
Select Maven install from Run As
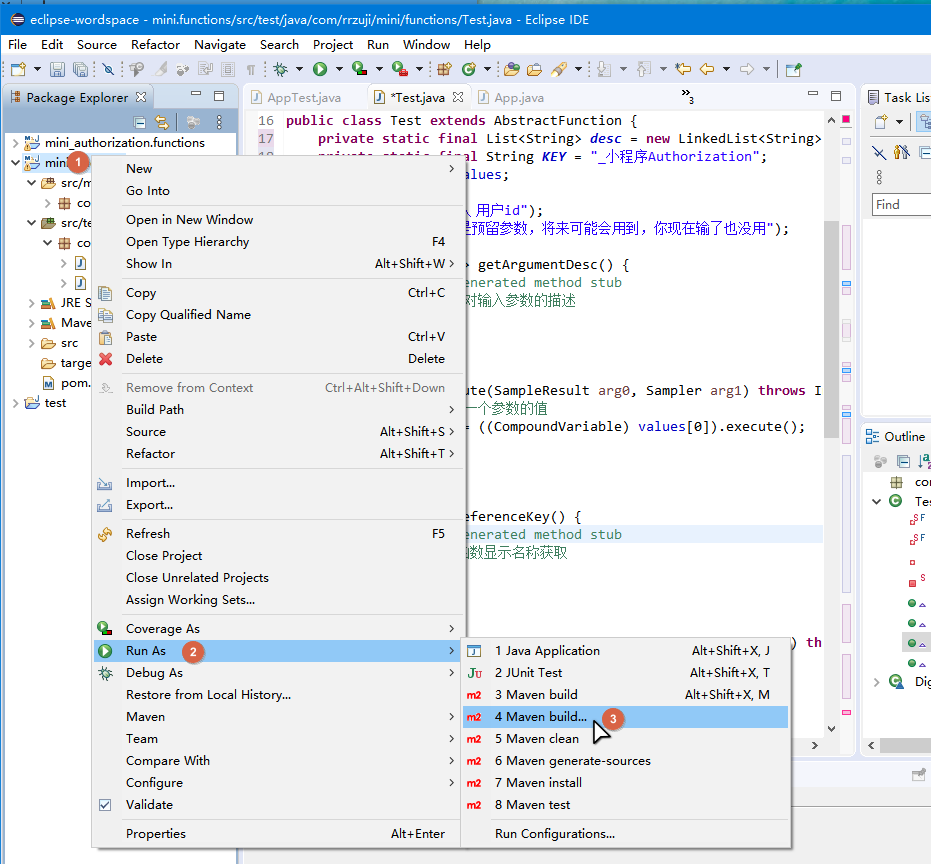[625, 783]
